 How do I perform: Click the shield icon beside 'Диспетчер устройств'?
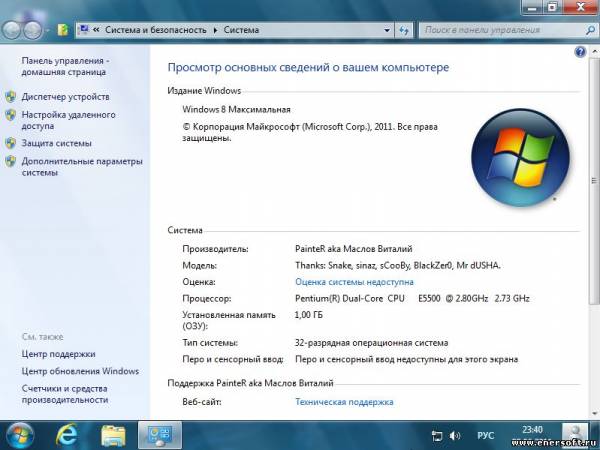(x=11, y=96)
